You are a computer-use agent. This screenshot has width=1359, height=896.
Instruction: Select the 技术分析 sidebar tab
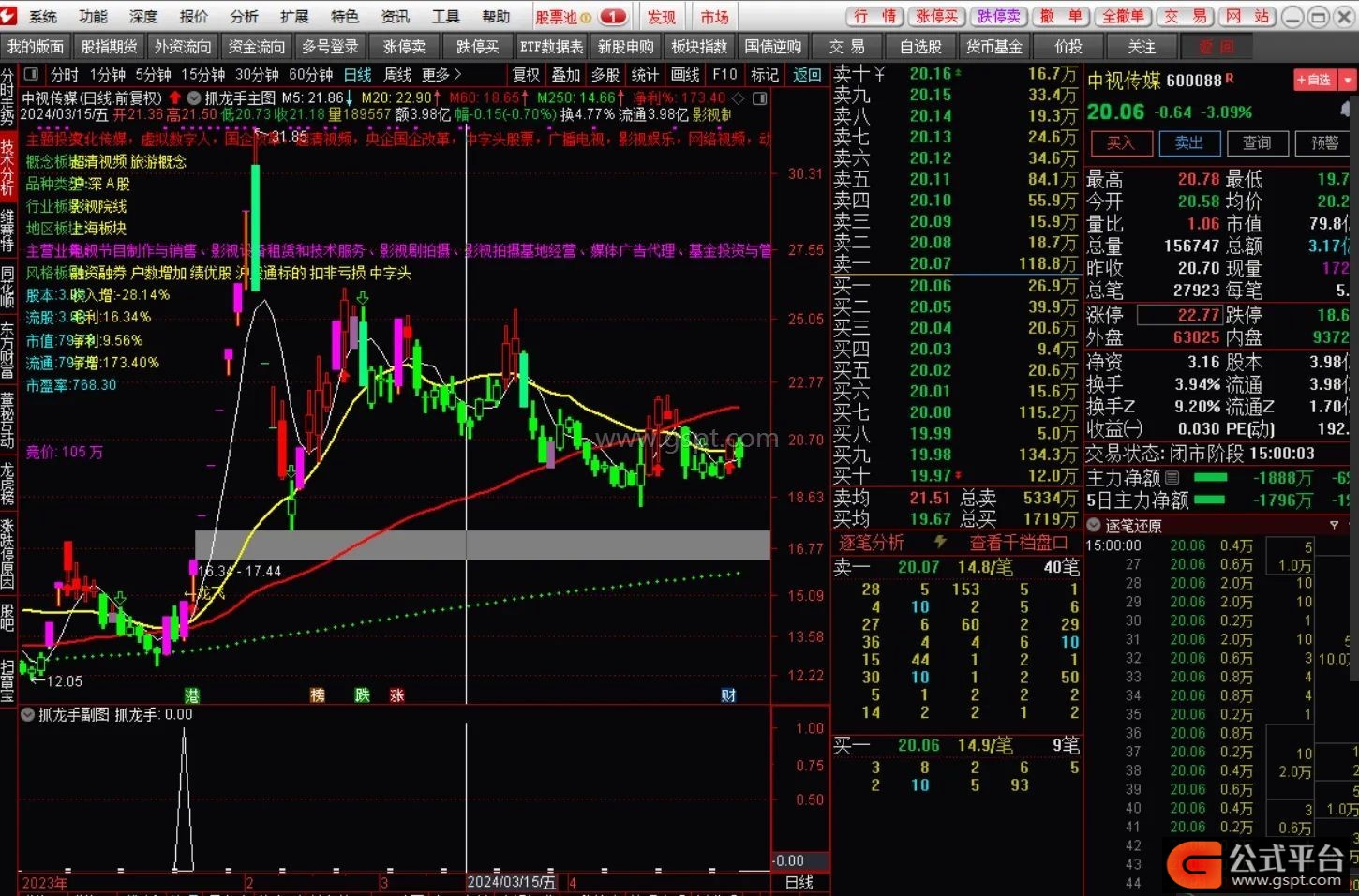tap(7, 167)
